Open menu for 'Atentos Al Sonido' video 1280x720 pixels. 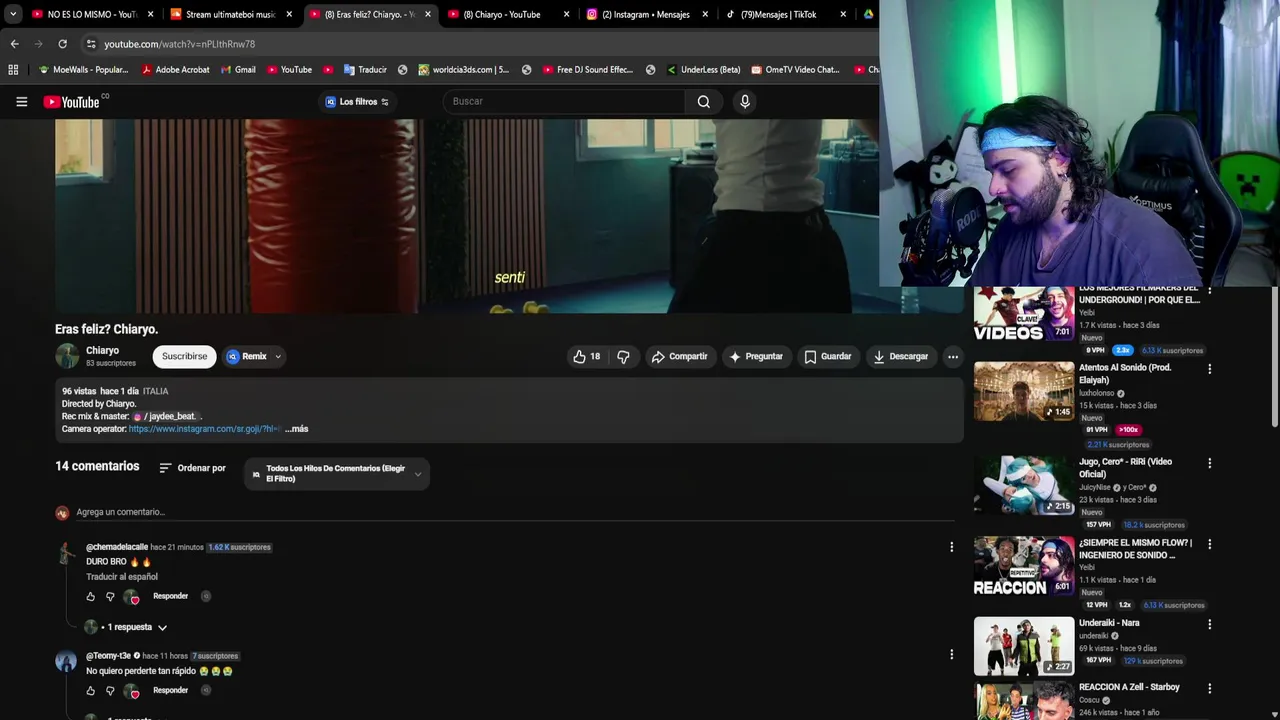(1209, 369)
